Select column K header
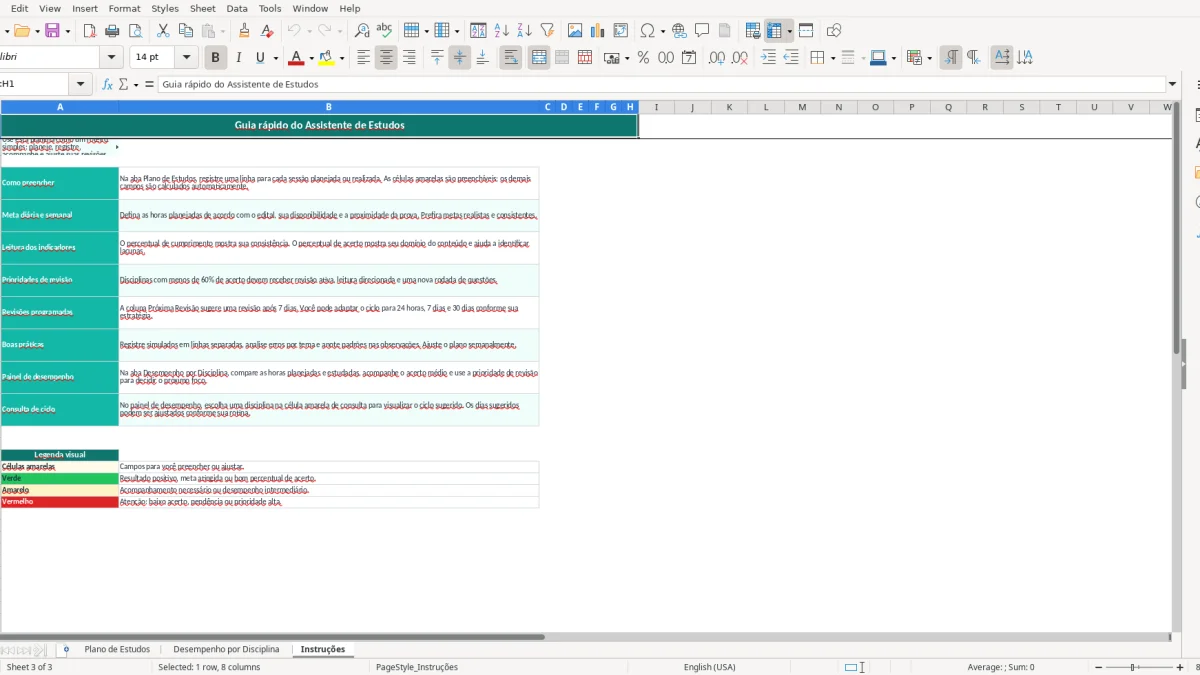Image resolution: width=1200 pixels, height=675 pixels. pyautogui.click(x=729, y=107)
